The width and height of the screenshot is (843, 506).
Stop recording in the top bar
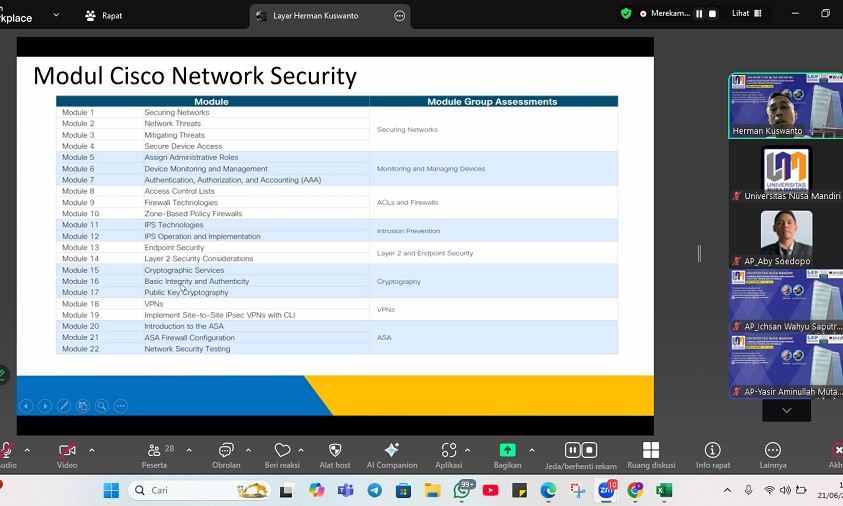pos(712,14)
